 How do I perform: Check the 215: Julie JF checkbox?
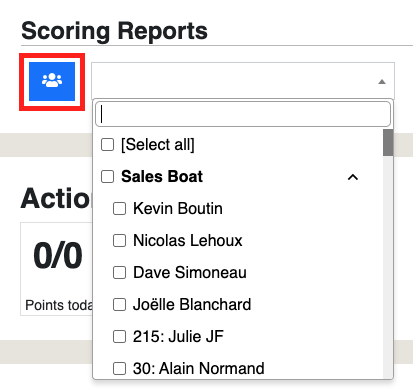tap(119, 337)
